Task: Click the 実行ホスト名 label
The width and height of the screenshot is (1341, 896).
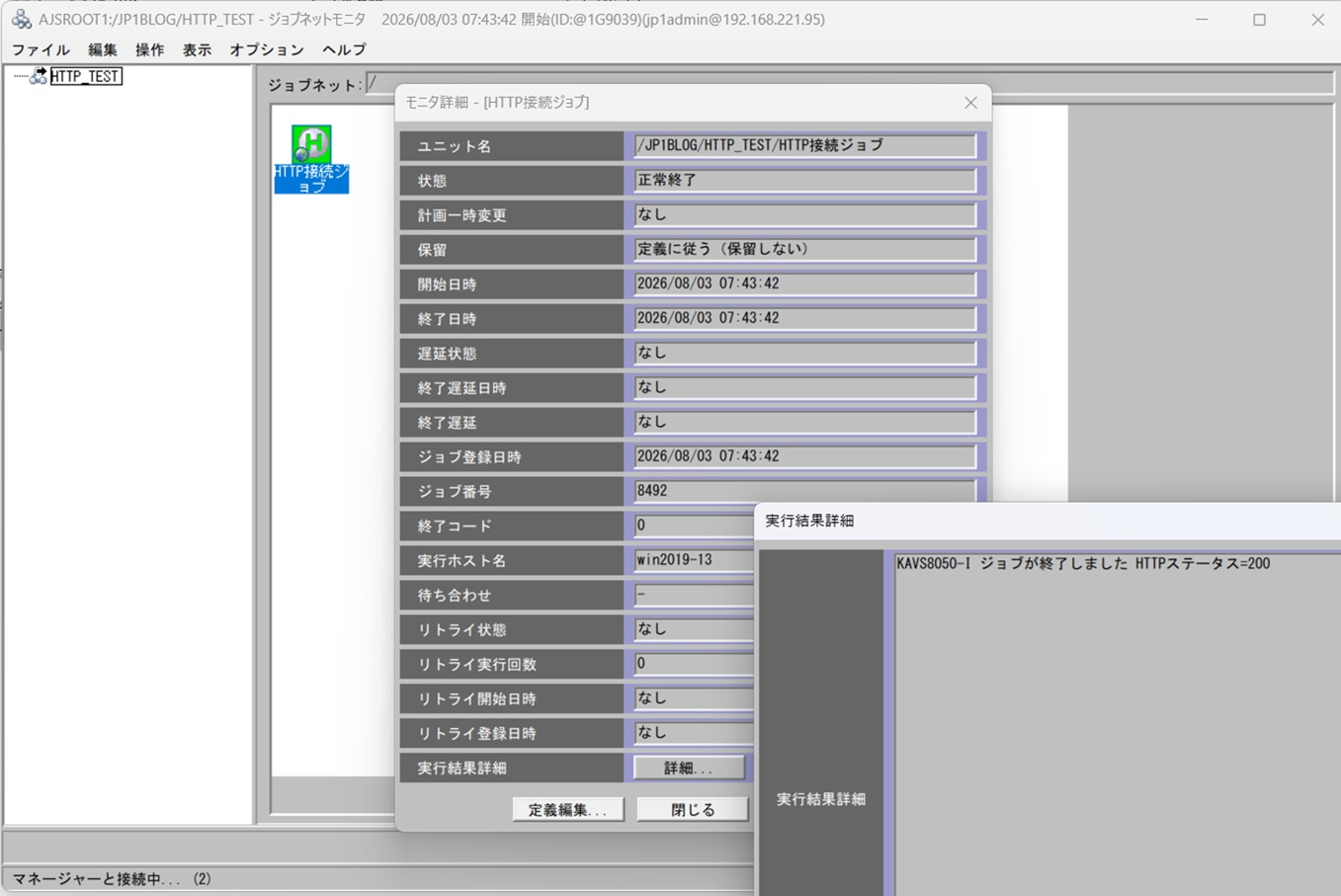Action: point(461,561)
